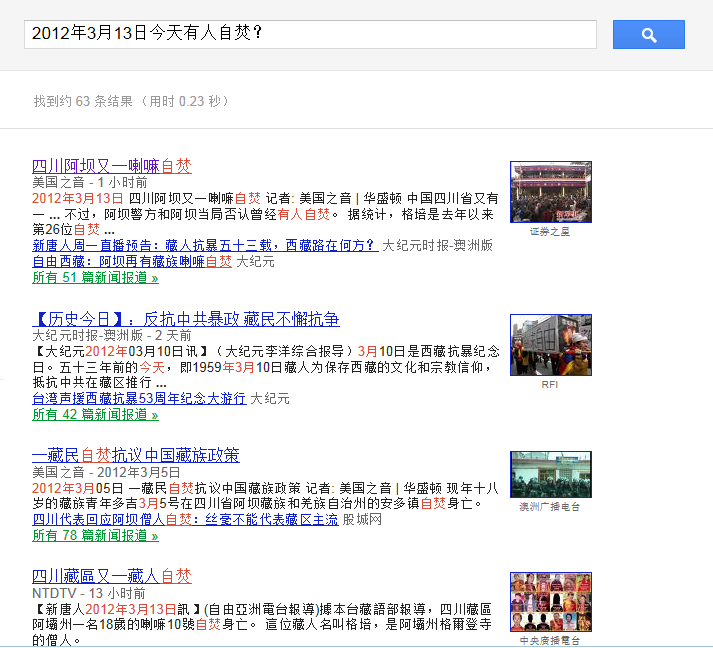Click the search query input field
This screenshot has width=713, height=648.
(310, 34)
